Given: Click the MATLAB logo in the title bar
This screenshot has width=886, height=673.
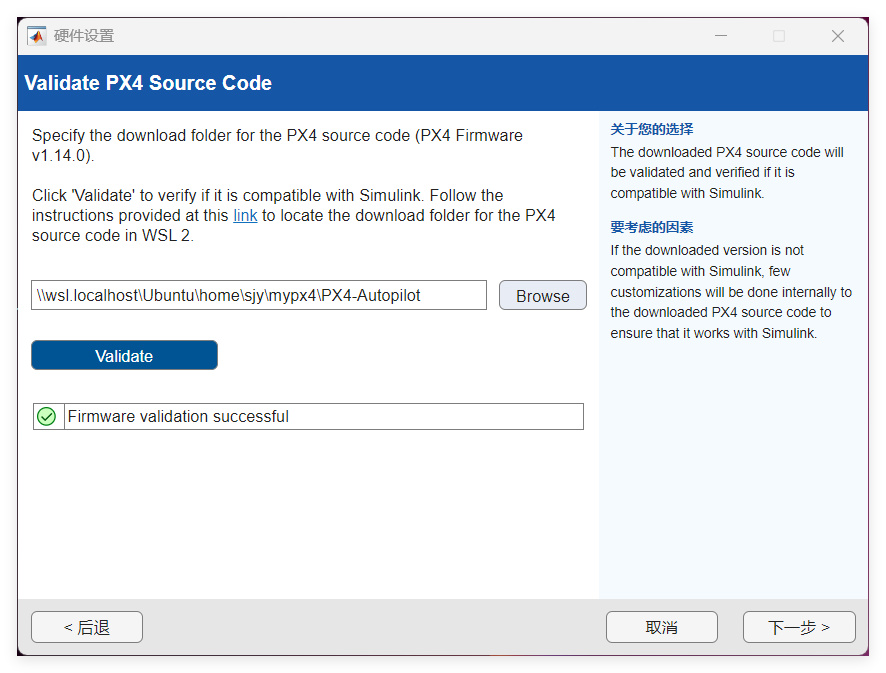Looking at the screenshot, I should [x=36, y=36].
